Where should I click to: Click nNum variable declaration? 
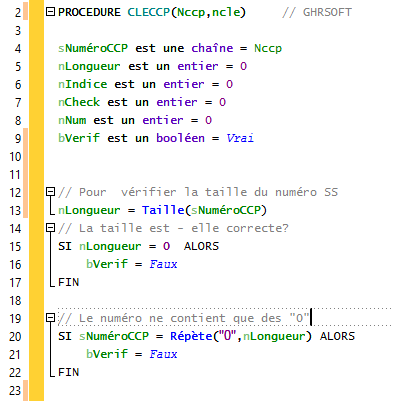72,120
